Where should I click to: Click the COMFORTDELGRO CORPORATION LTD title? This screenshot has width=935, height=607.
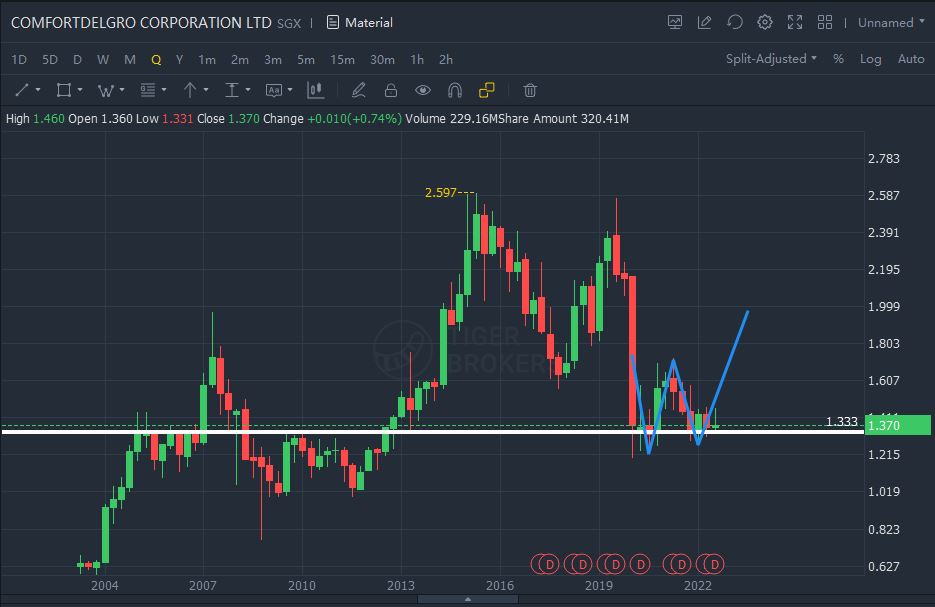141,23
